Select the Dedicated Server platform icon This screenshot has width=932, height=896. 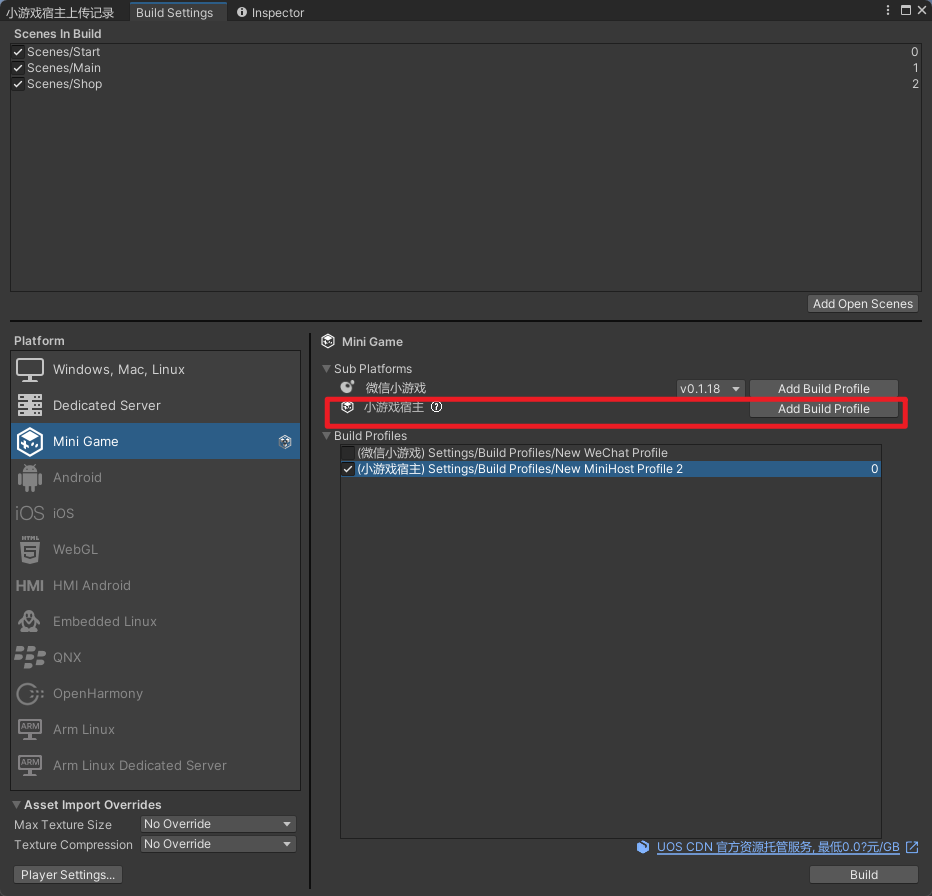30,406
